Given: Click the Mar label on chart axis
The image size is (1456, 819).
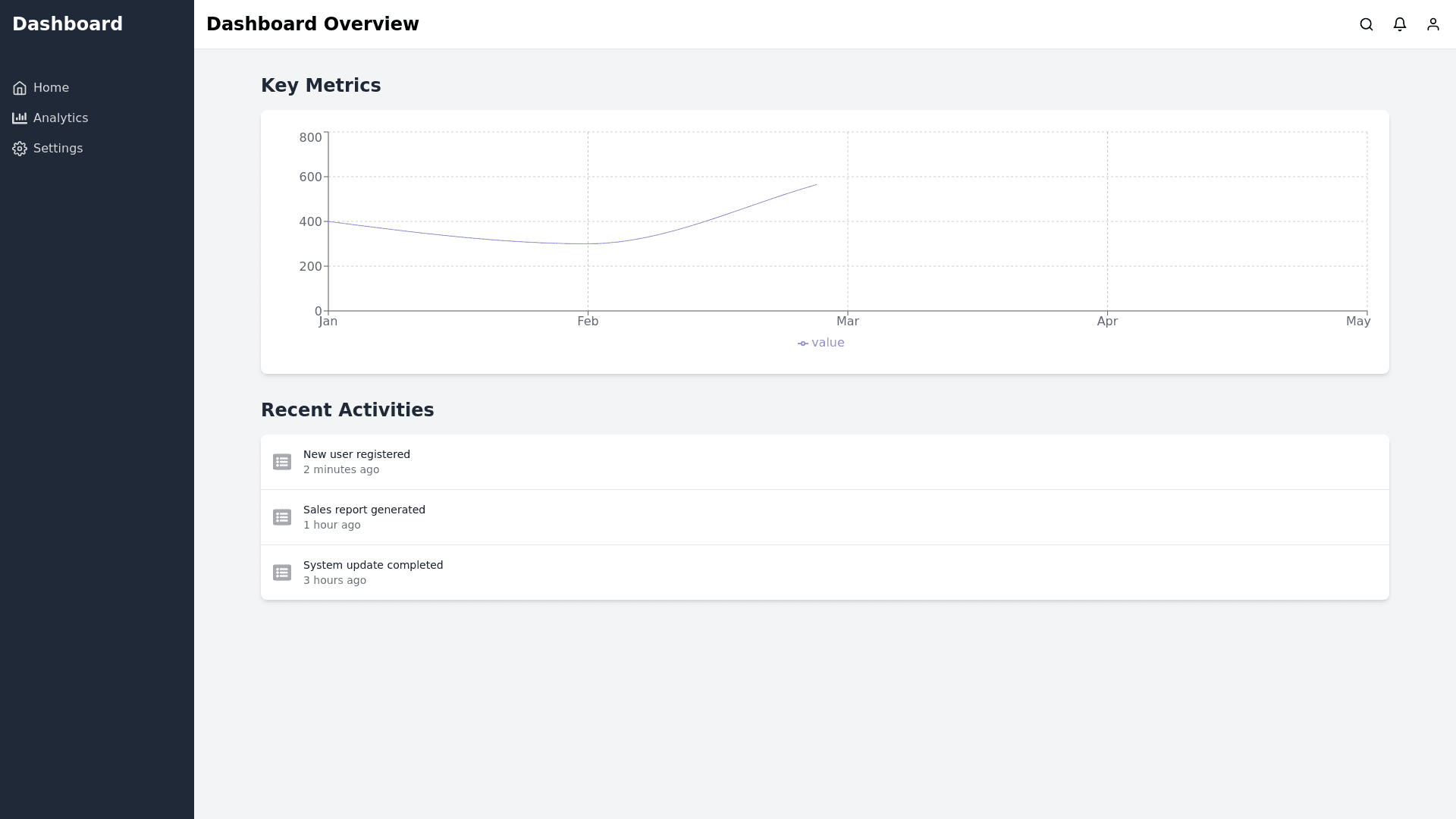Looking at the screenshot, I should [847, 322].
